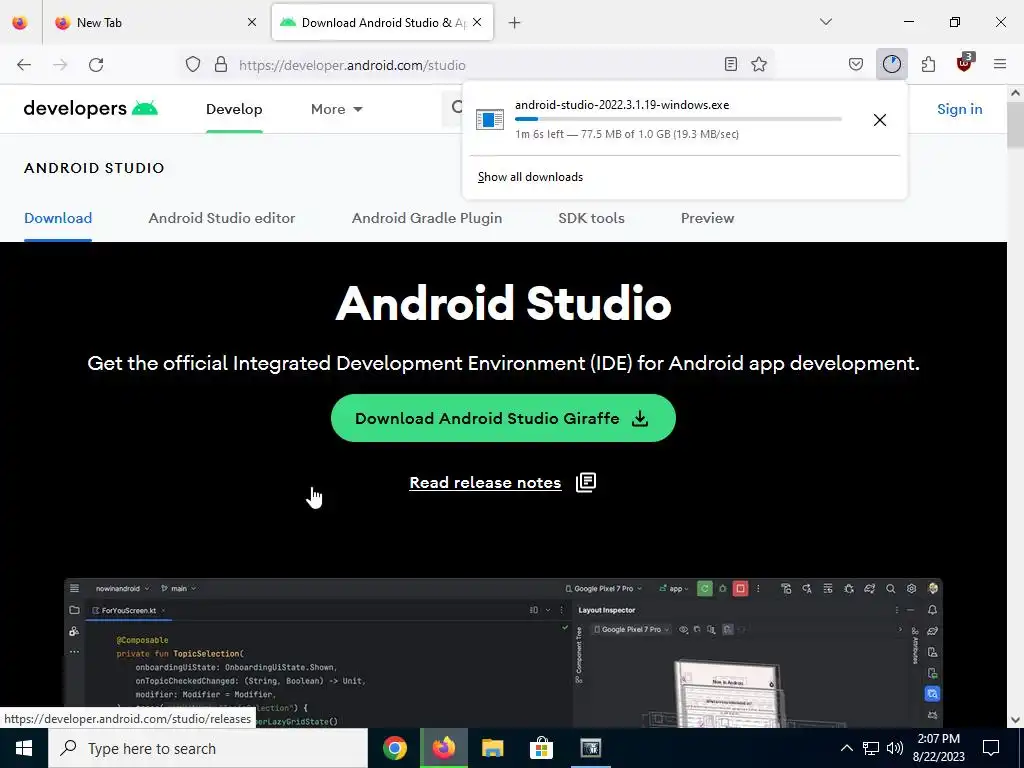Open Google Chrome from the taskbar

click(394, 748)
